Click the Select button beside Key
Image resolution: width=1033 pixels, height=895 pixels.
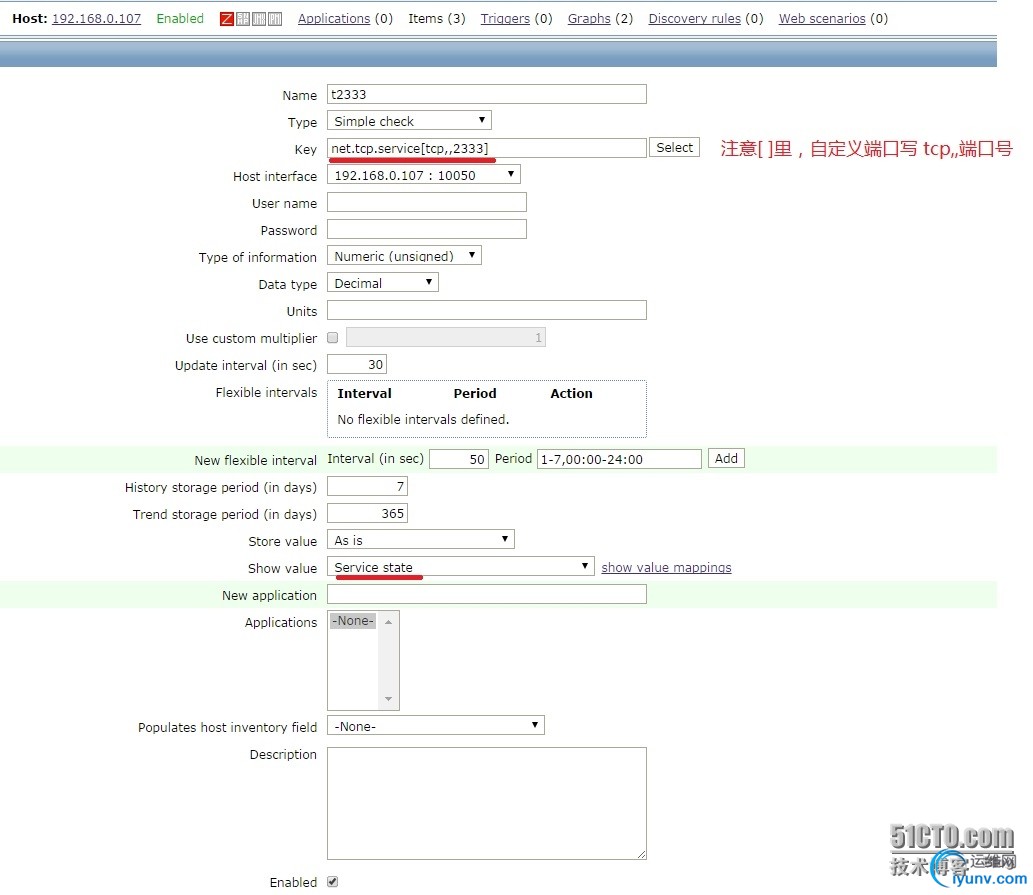[x=674, y=148]
